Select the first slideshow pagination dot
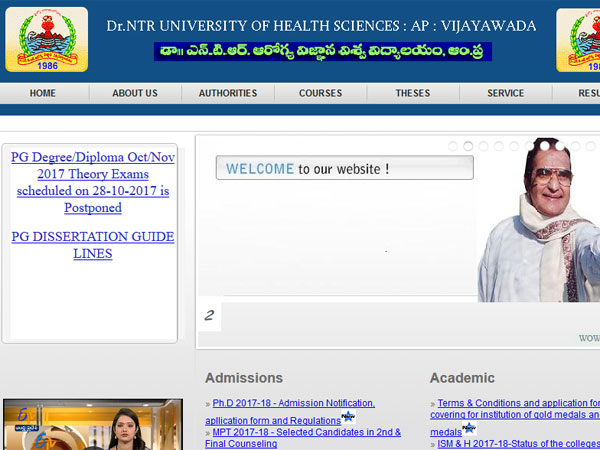Viewport: 600px width, 450px height. coord(453,146)
